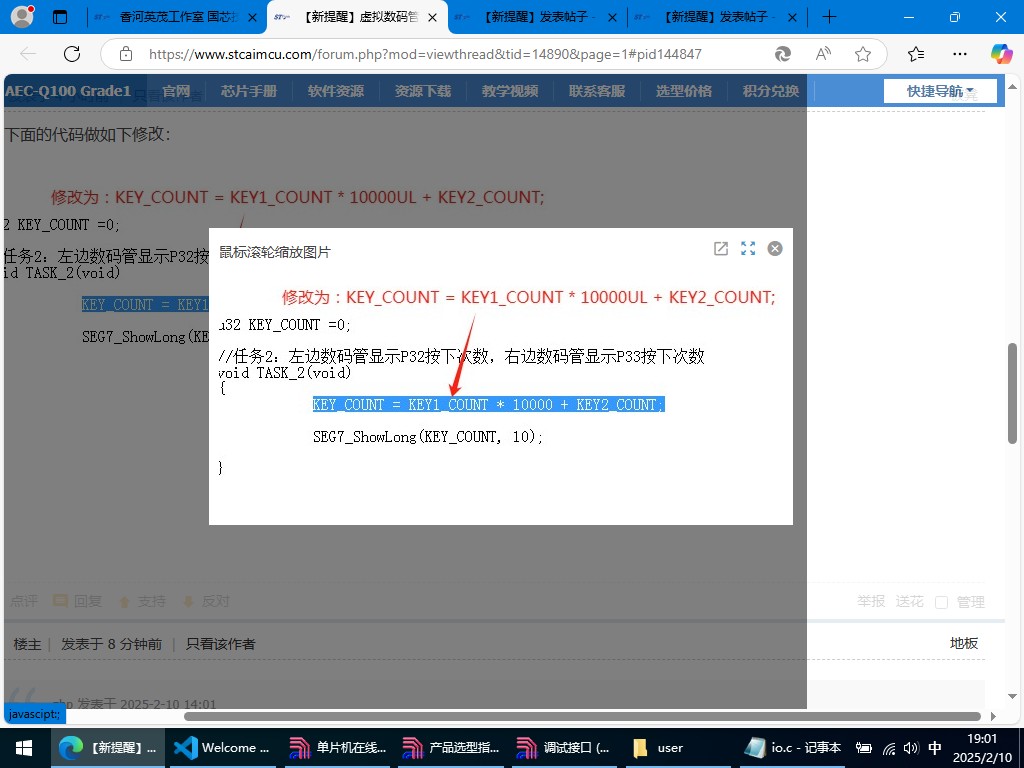
Task: Refresh the browser page
Action: click(72, 54)
